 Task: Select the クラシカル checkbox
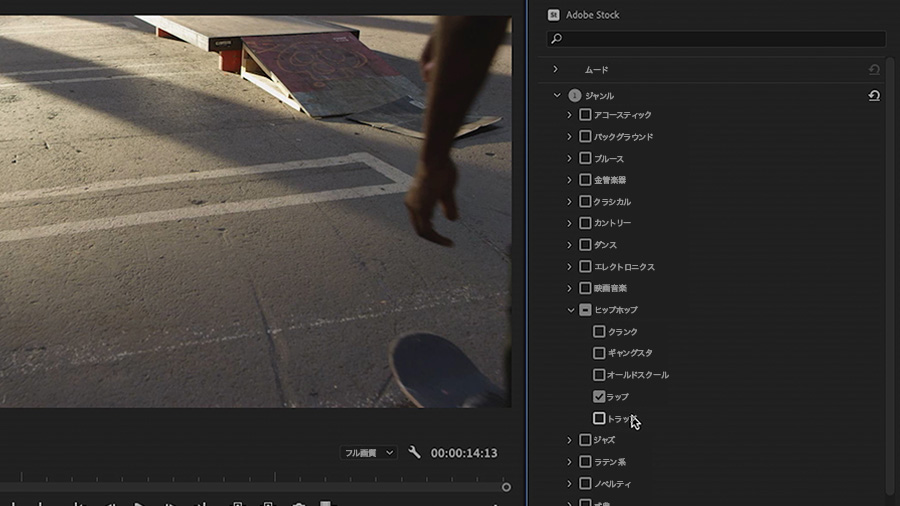(x=585, y=201)
